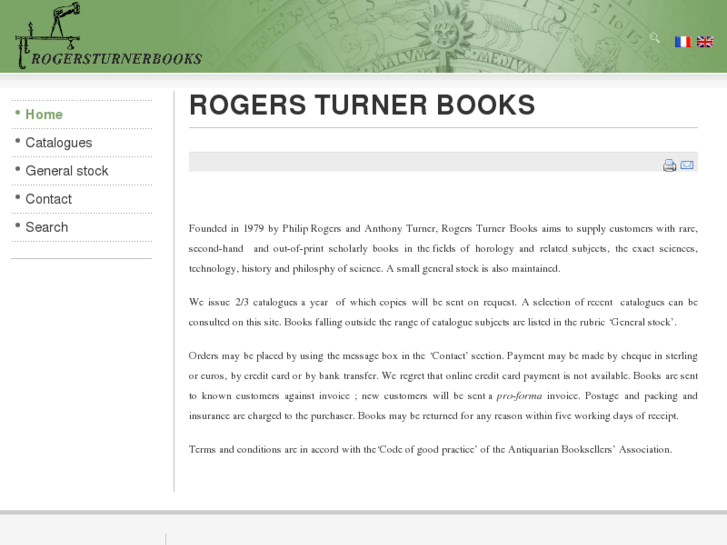Click the italic word 'pro-forma'
The height and width of the screenshot is (545, 727).
519,396
